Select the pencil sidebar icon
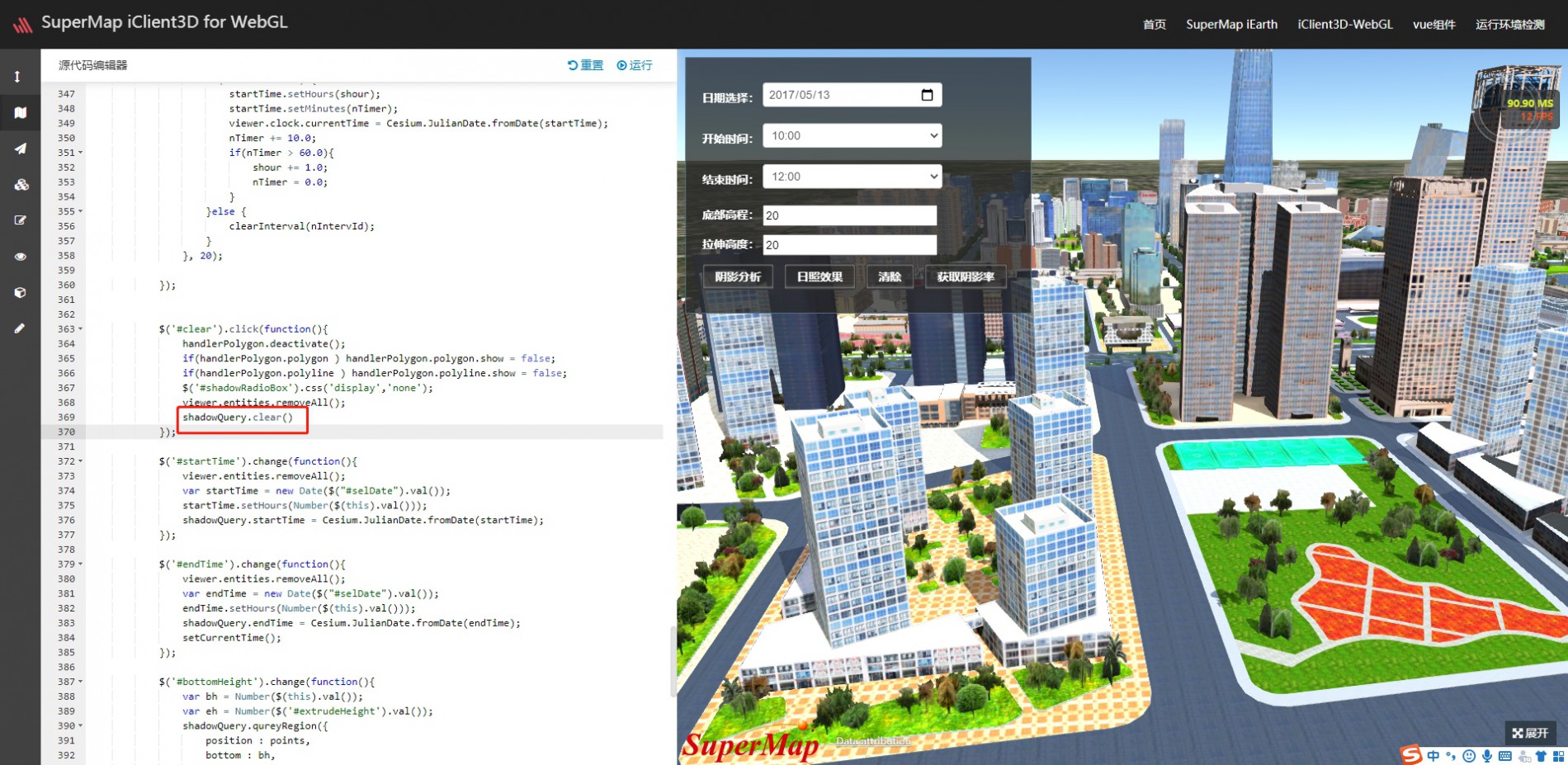 [20, 328]
